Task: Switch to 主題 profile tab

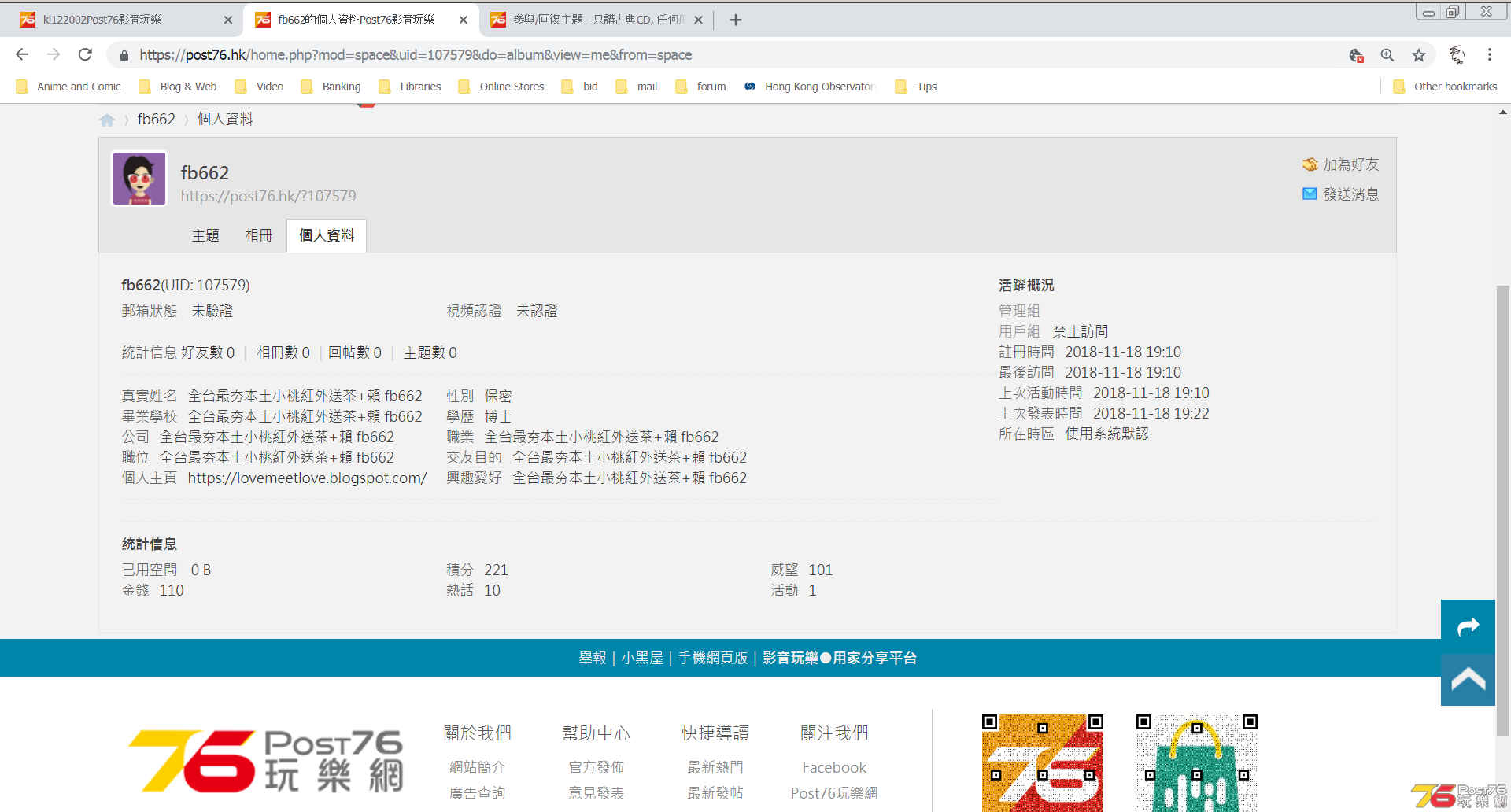Action: coord(205,235)
